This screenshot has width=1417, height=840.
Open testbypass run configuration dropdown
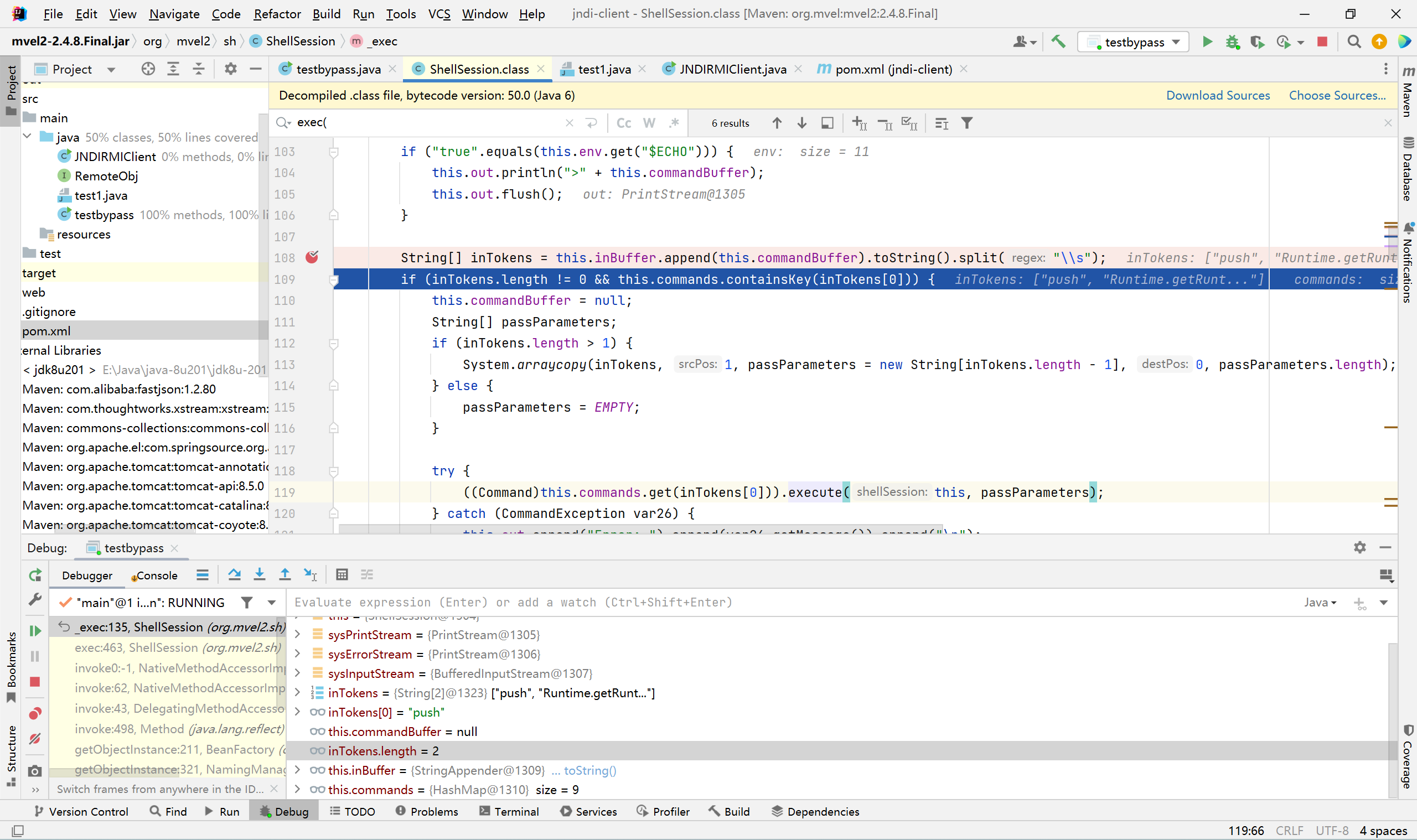(1133, 42)
